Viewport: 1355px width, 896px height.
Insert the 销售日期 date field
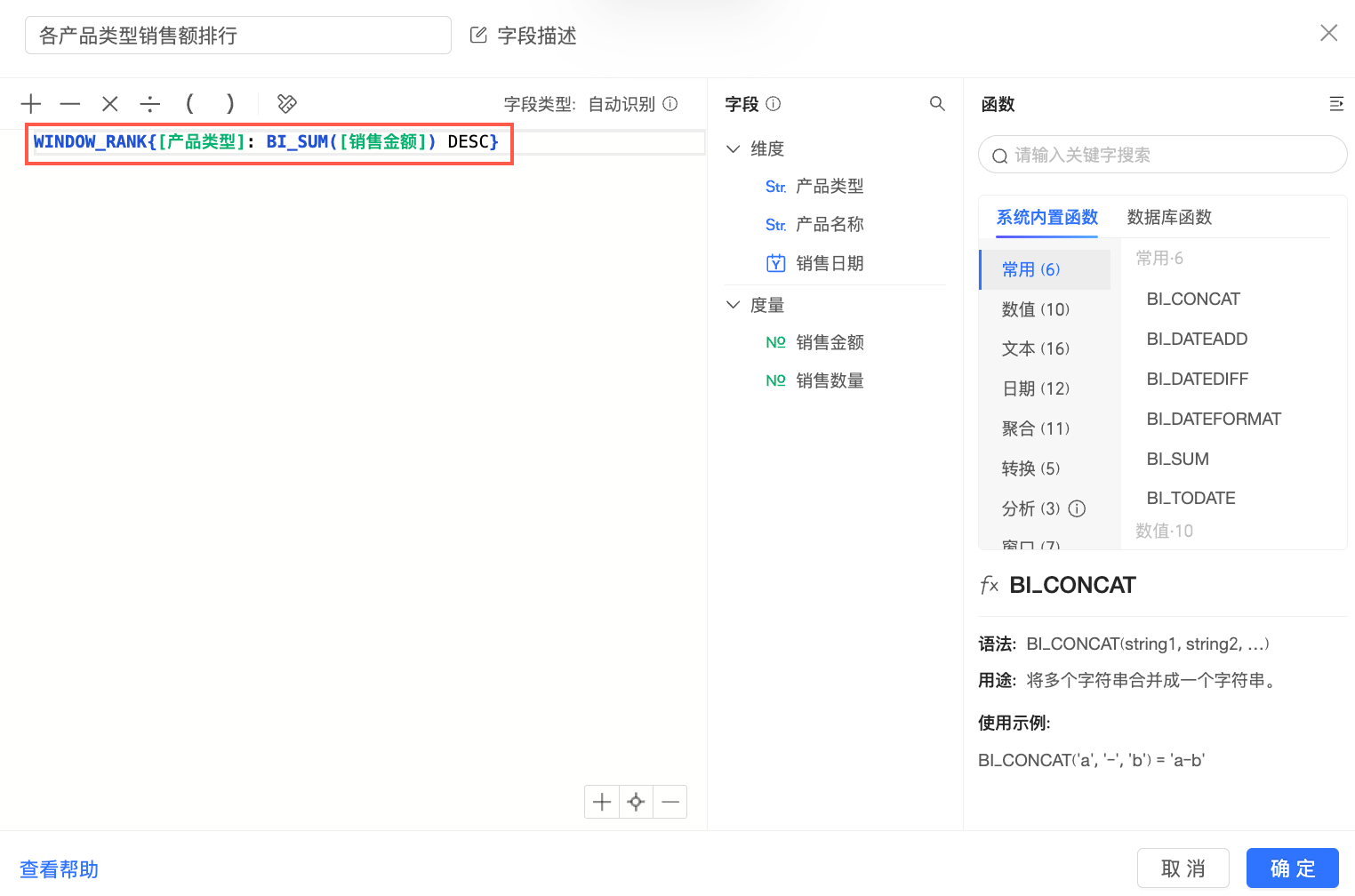click(830, 263)
